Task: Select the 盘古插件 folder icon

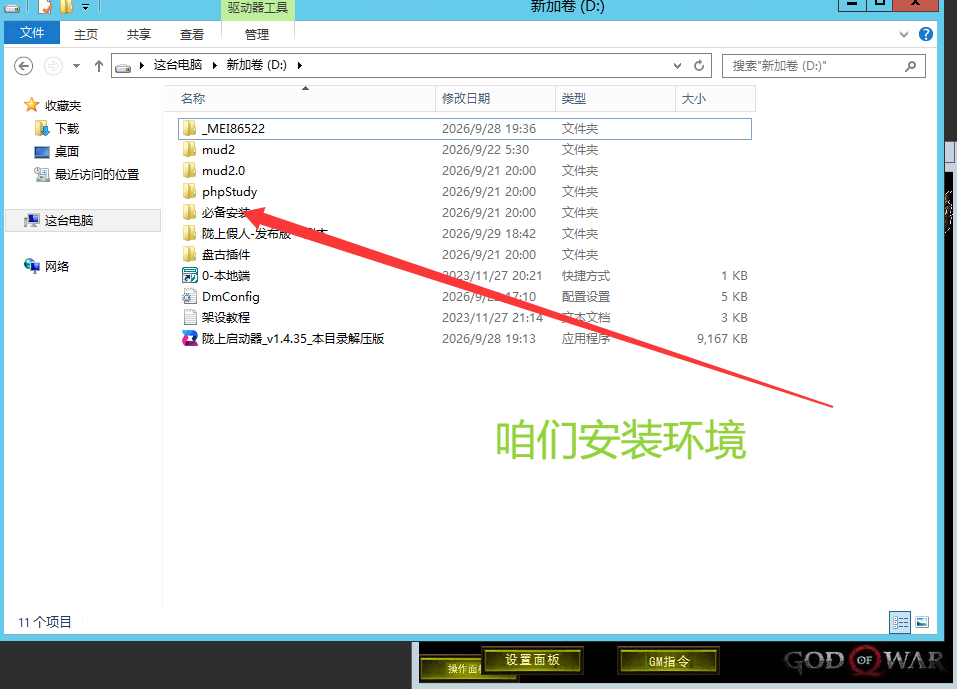Action: coord(190,254)
